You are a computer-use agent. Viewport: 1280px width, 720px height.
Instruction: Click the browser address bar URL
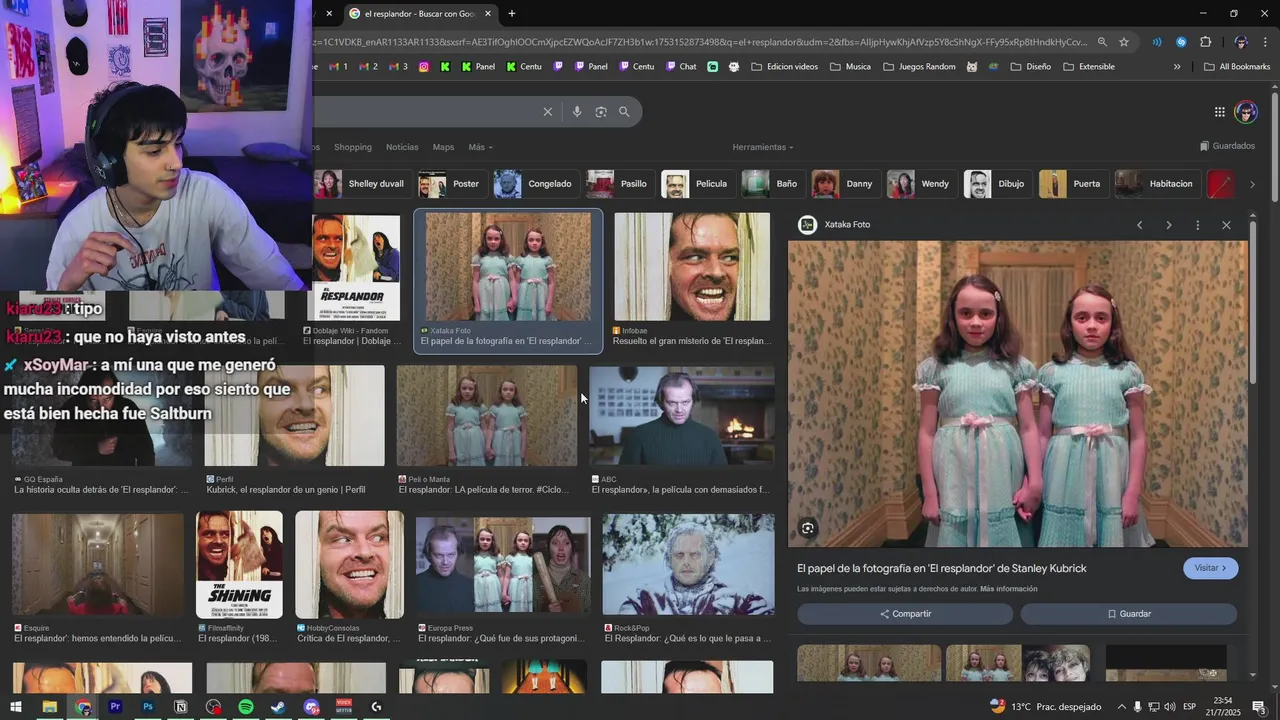point(700,42)
